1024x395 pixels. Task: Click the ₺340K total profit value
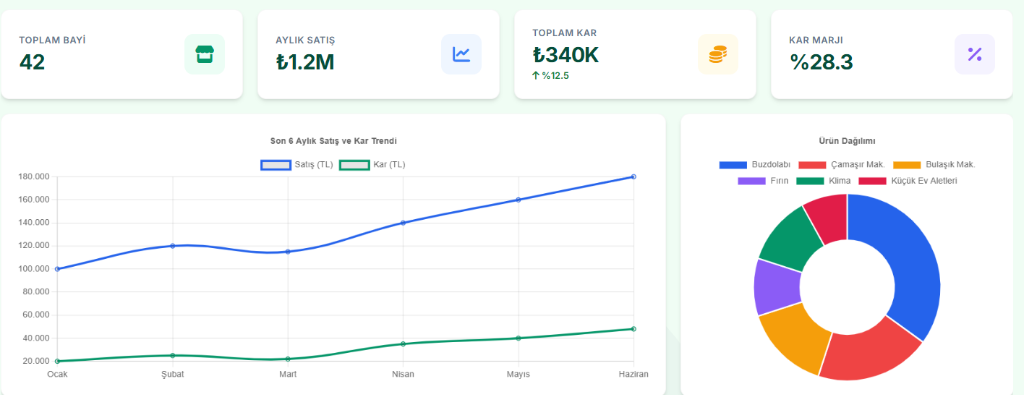566,55
